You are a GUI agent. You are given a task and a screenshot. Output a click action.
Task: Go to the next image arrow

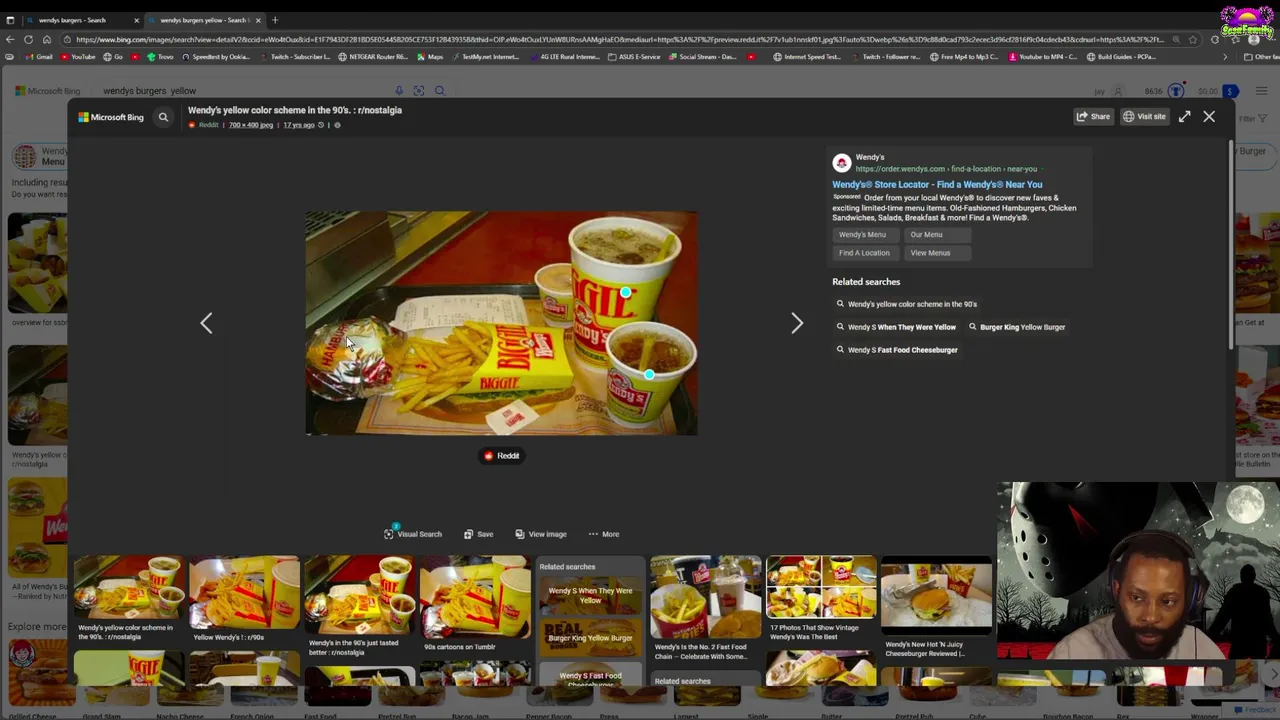tap(797, 322)
